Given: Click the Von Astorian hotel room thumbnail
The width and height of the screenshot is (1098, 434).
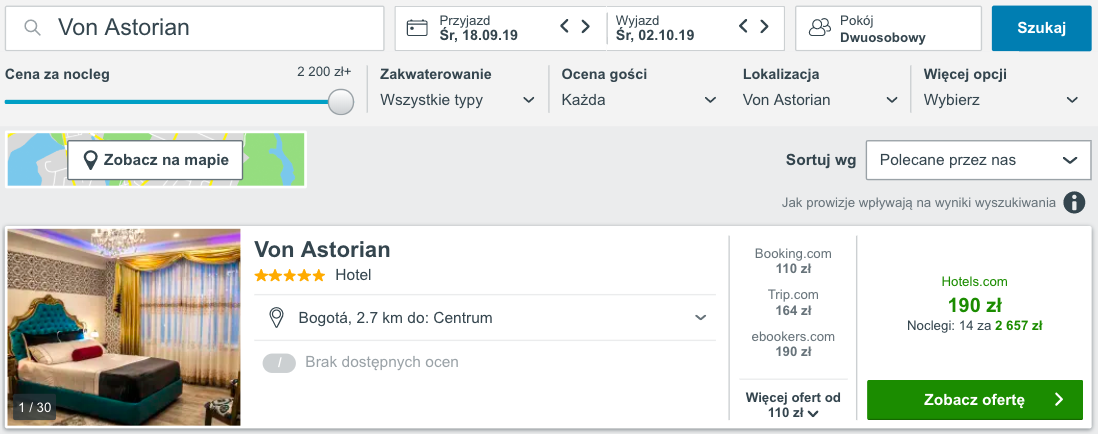Looking at the screenshot, I should click(x=124, y=327).
